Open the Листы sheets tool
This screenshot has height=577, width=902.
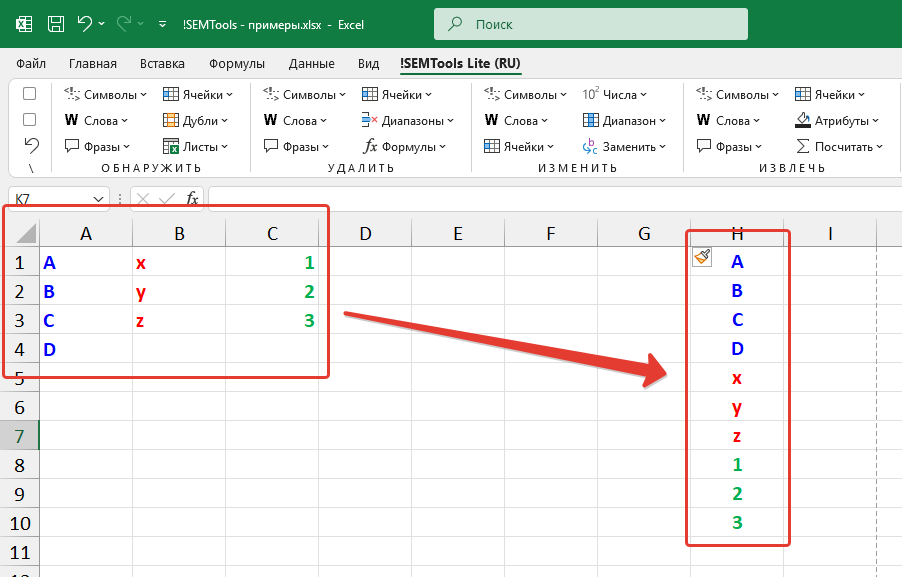click(x=197, y=146)
